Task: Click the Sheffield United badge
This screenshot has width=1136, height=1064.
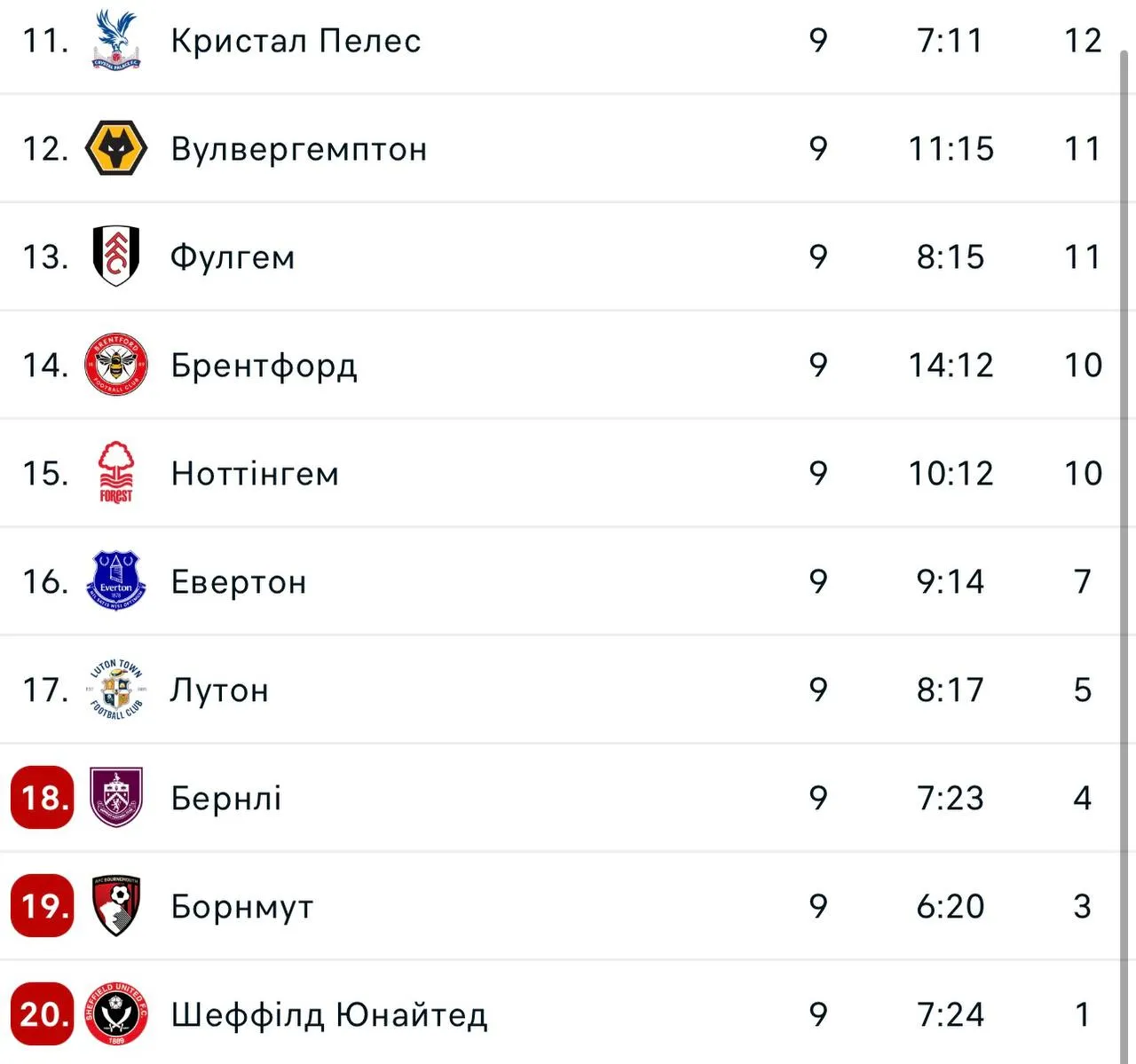Action: (115, 1013)
